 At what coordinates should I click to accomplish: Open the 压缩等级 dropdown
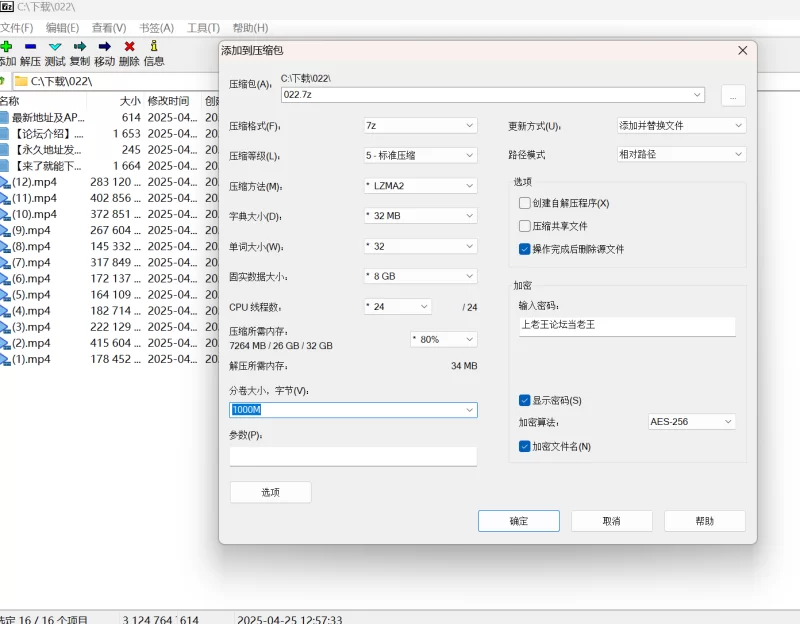tap(420, 155)
